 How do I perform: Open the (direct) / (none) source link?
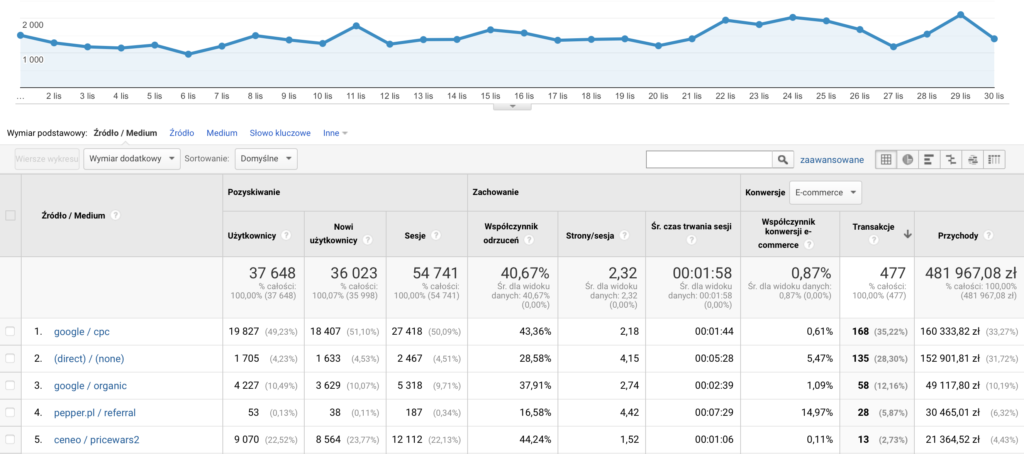[x=89, y=359]
